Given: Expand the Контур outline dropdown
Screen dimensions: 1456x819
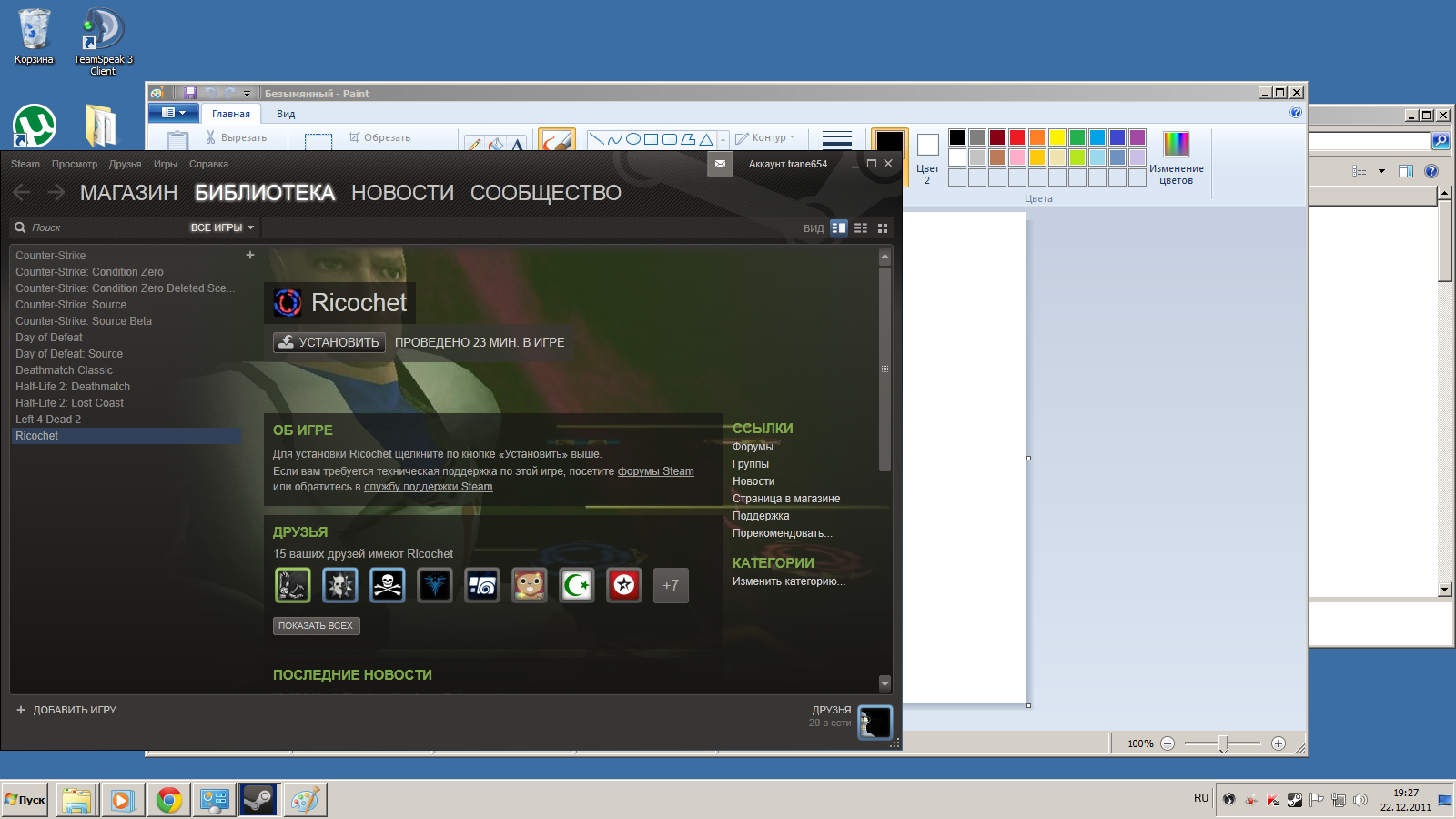Looking at the screenshot, I should [x=765, y=138].
